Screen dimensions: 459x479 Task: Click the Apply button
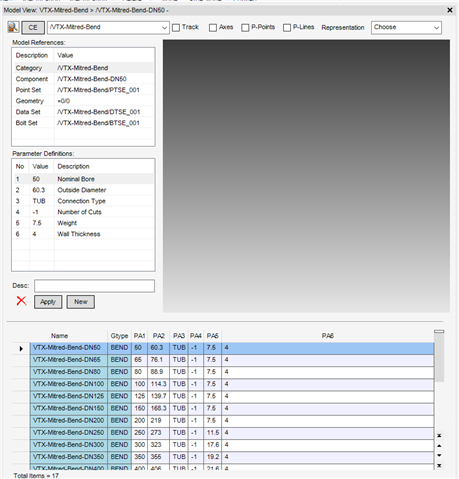(x=48, y=302)
